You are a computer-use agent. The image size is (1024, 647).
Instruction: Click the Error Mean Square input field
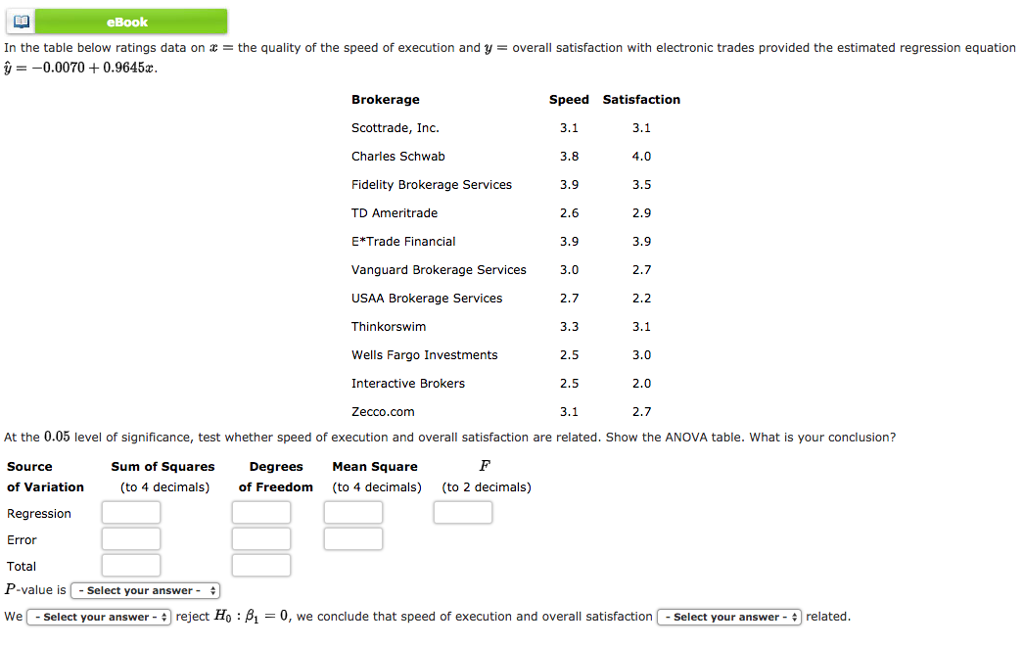click(352, 538)
